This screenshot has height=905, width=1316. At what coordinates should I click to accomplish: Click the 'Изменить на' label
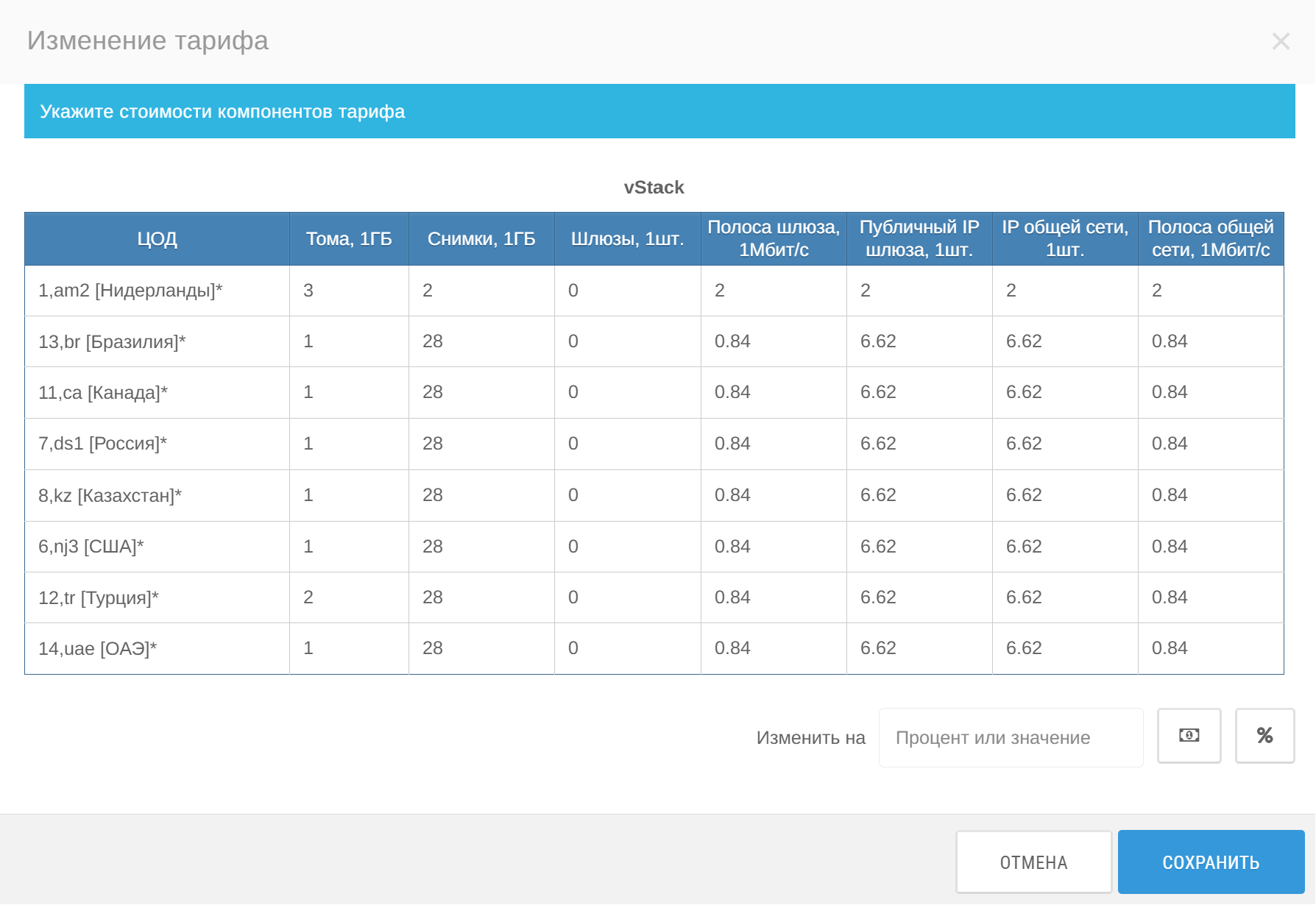pos(810,738)
